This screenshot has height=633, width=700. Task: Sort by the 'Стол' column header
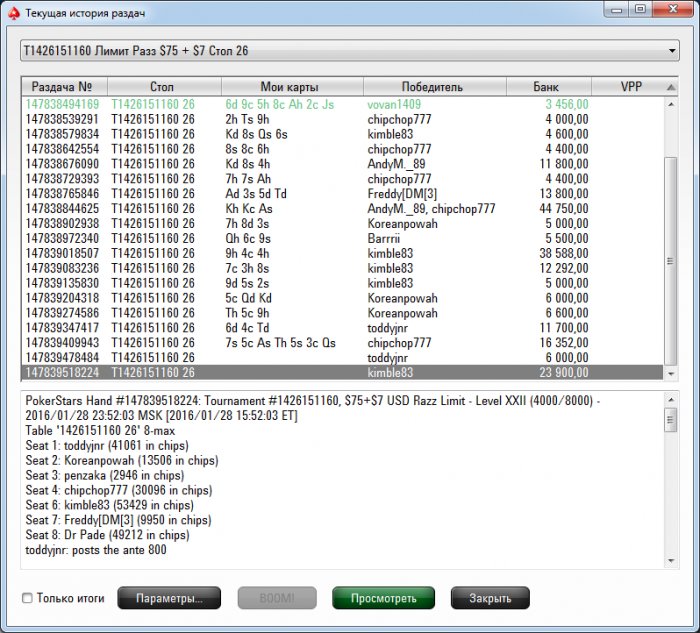pyautogui.click(x=164, y=87)
